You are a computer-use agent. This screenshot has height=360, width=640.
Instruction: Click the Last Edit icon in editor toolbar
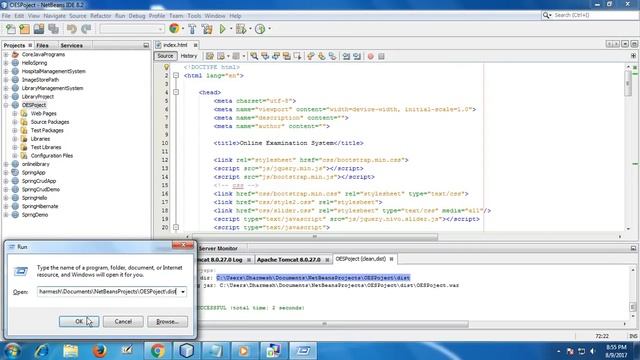210,56
